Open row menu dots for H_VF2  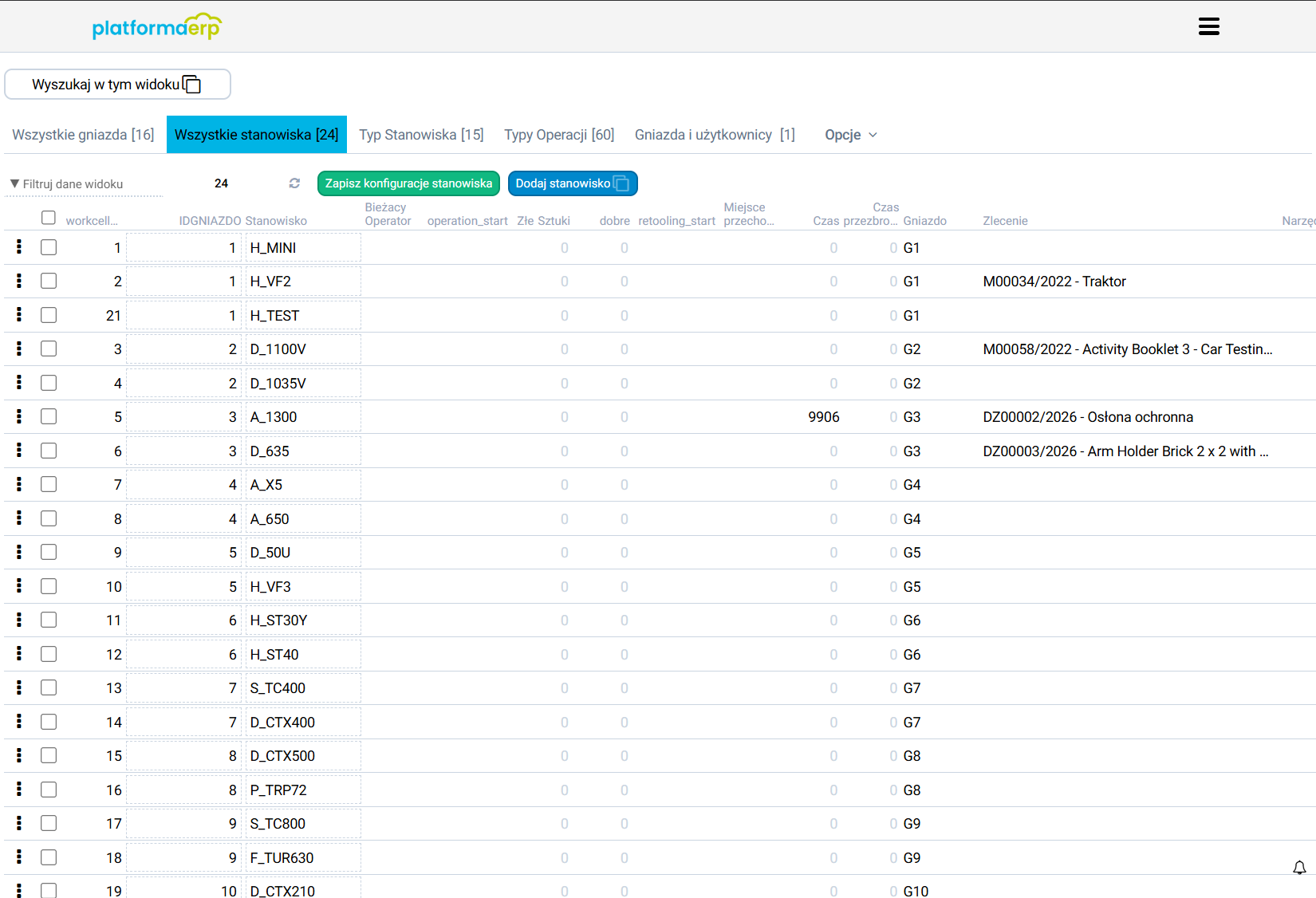click(19, 281)
